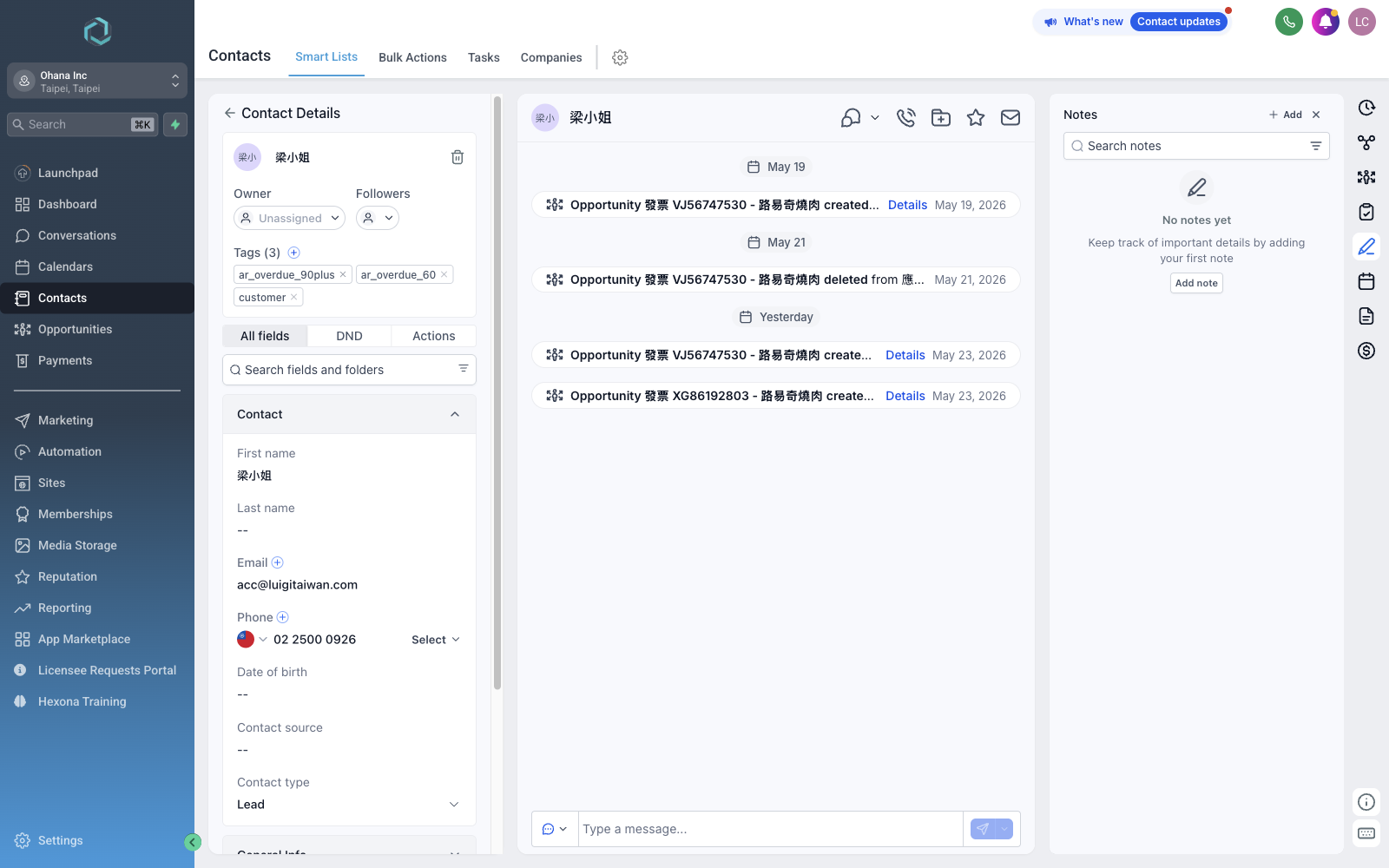Click the keyboard icon at bottom right
The height and width of the screenshot is (868, 1389).
coord(1366,833)
